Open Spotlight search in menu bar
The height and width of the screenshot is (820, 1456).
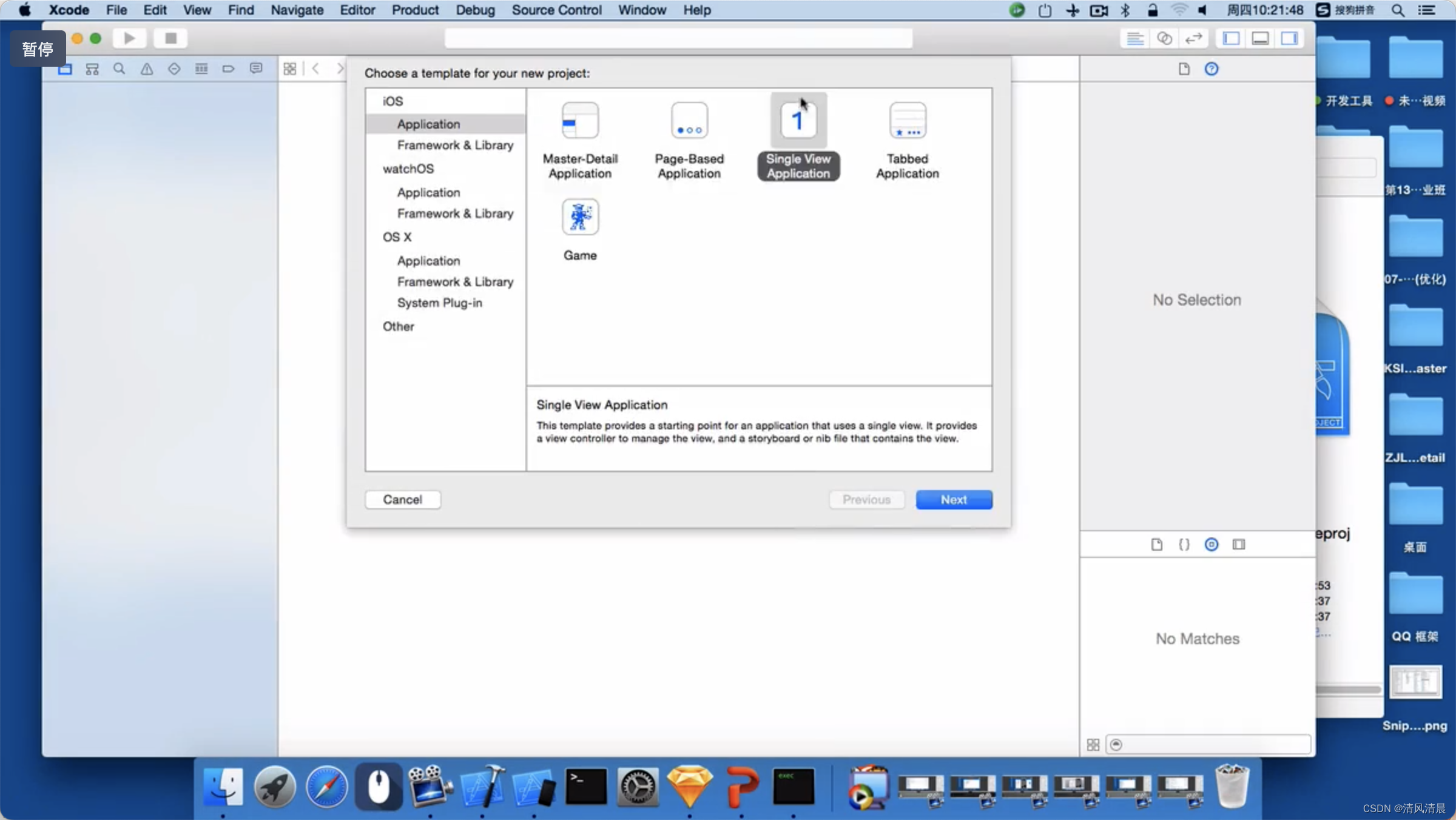click(1397, 10)
